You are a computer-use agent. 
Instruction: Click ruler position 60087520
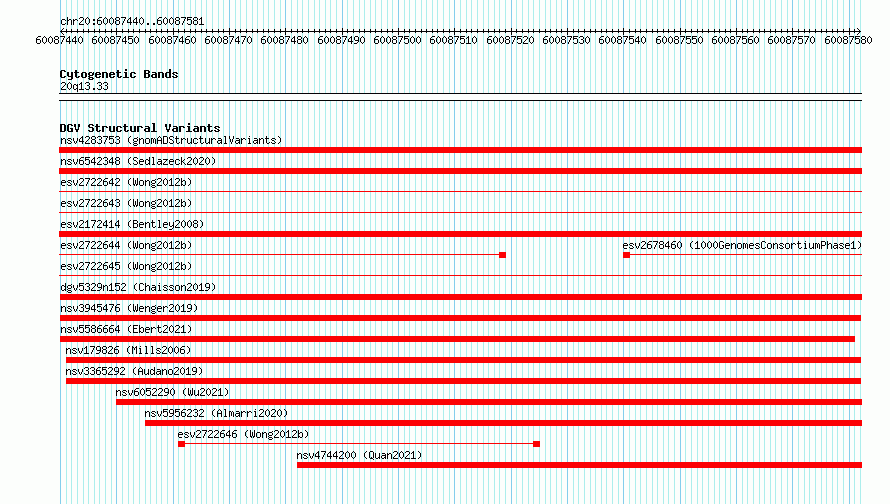pyautogui.click(x=510, y=40)
